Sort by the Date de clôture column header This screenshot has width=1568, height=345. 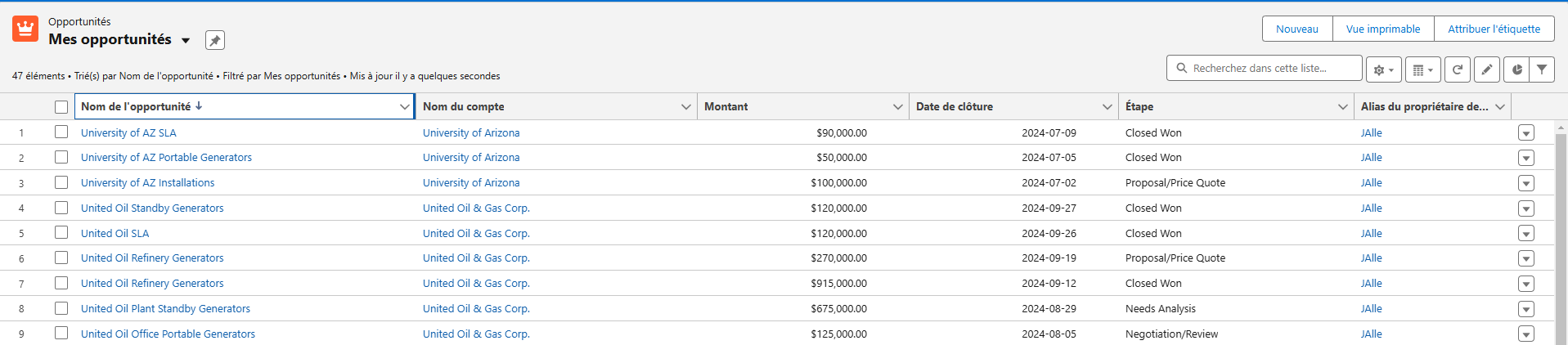point(954,107)
